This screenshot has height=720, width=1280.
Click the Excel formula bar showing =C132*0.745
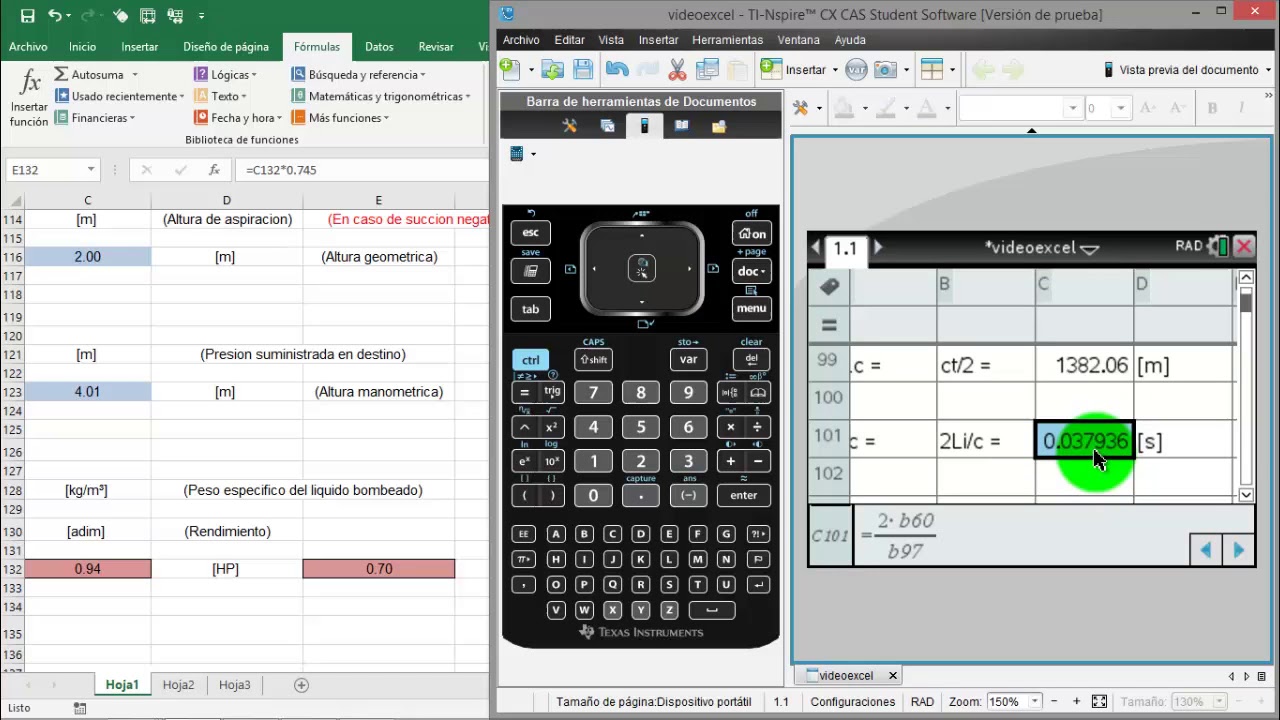click(363, 170)
